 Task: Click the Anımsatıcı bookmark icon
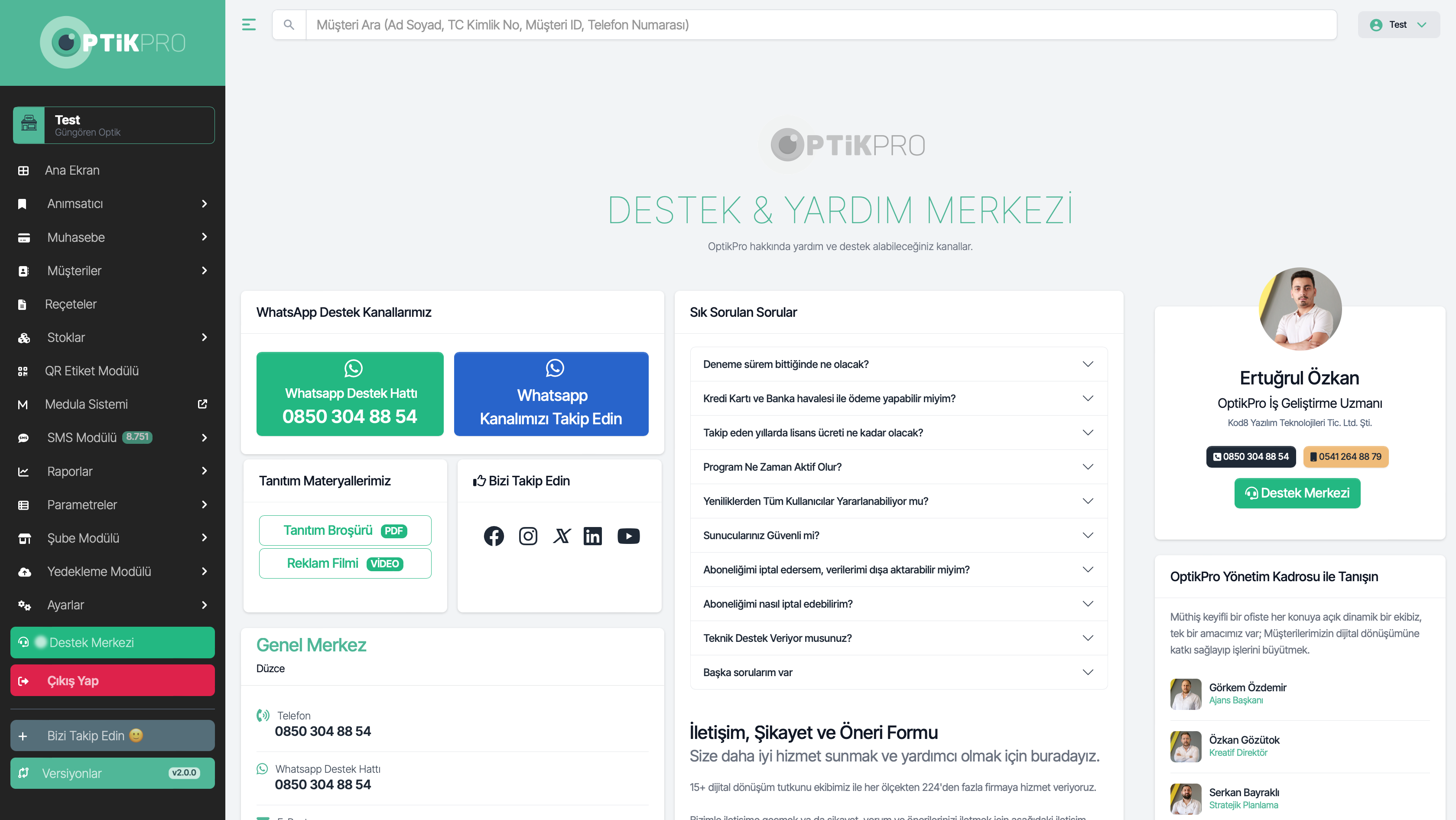point(22,204)
